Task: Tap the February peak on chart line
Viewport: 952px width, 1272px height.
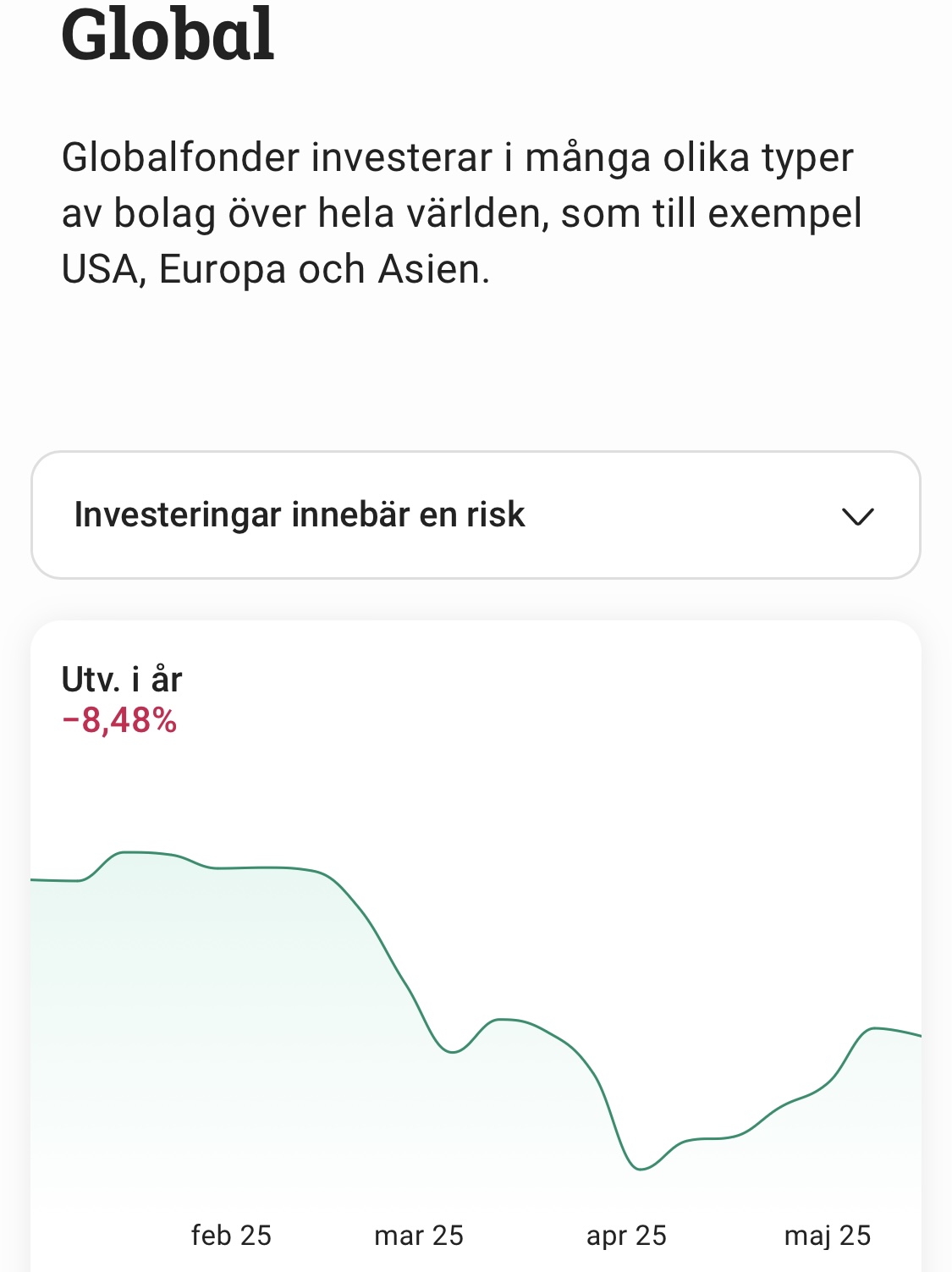Action: coord(127,851)
